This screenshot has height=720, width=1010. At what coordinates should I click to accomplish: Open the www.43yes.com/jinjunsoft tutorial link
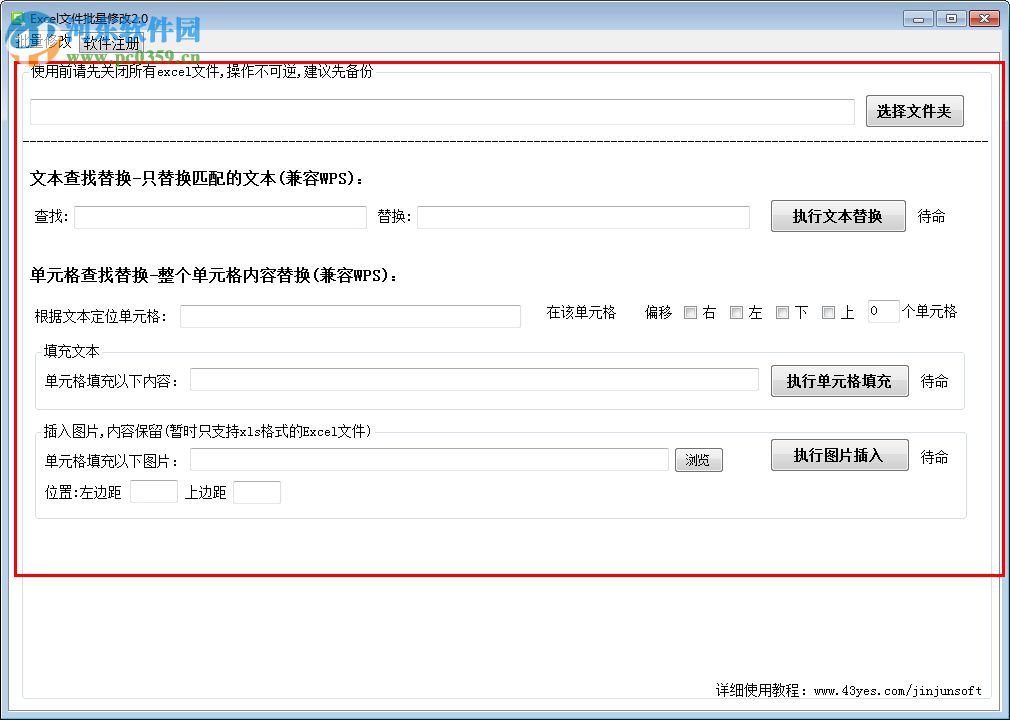click(x=897, y=691)
